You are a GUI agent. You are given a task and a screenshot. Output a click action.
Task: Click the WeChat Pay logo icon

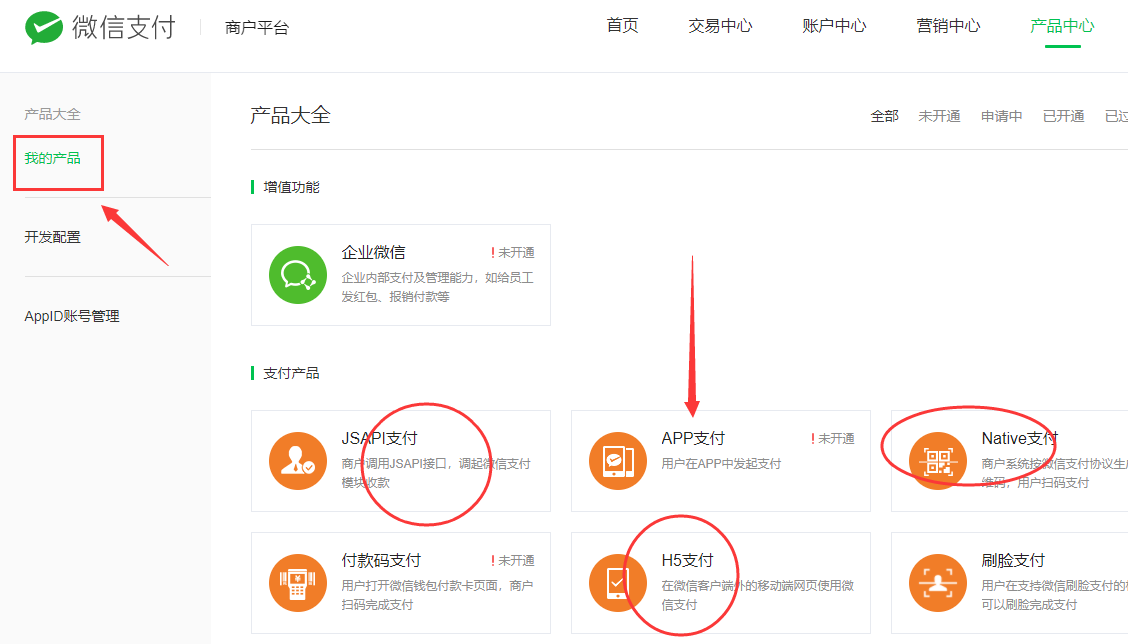coord(44,27)
